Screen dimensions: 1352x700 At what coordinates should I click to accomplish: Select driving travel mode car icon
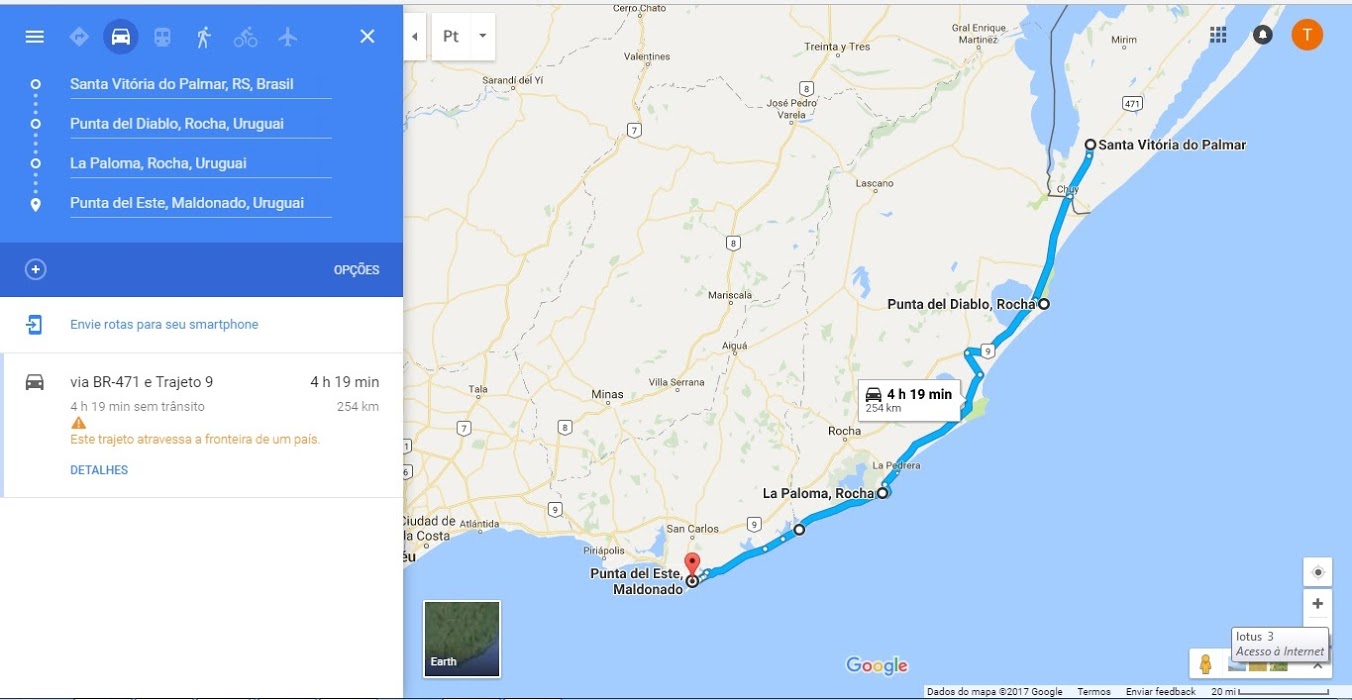pyautogui.click(x=120, y=37)
